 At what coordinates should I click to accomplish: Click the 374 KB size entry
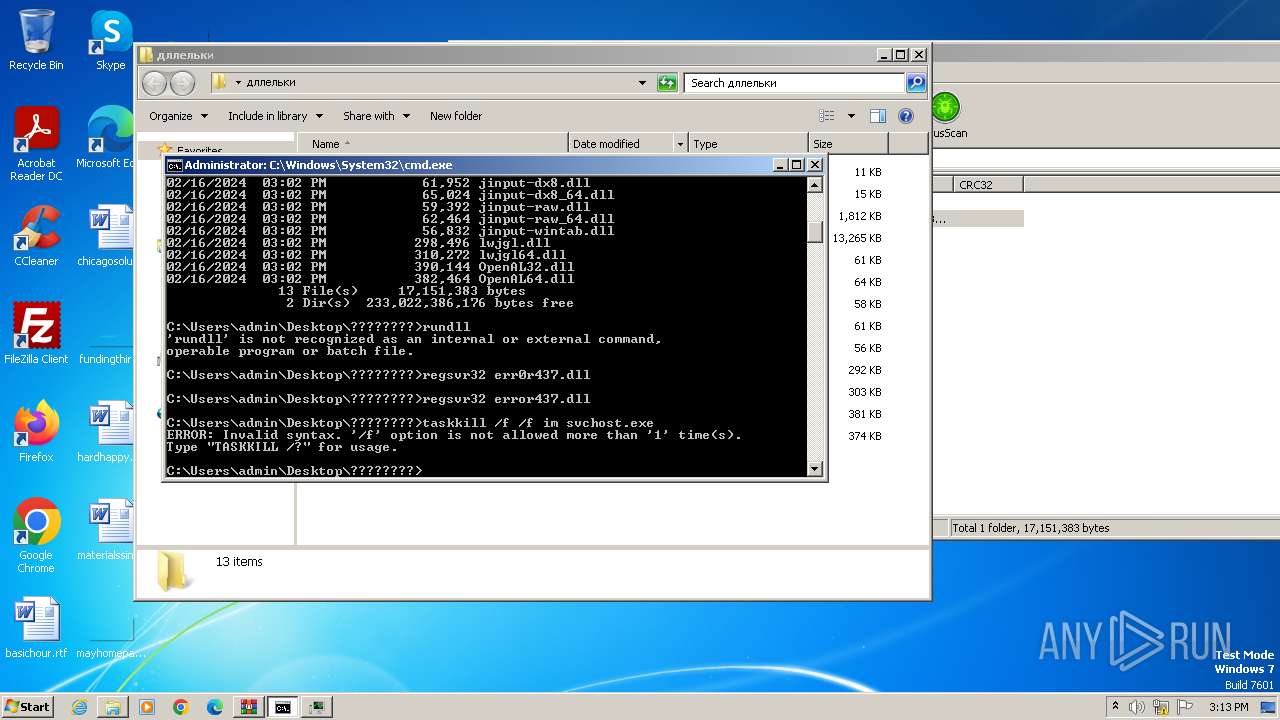865,436
